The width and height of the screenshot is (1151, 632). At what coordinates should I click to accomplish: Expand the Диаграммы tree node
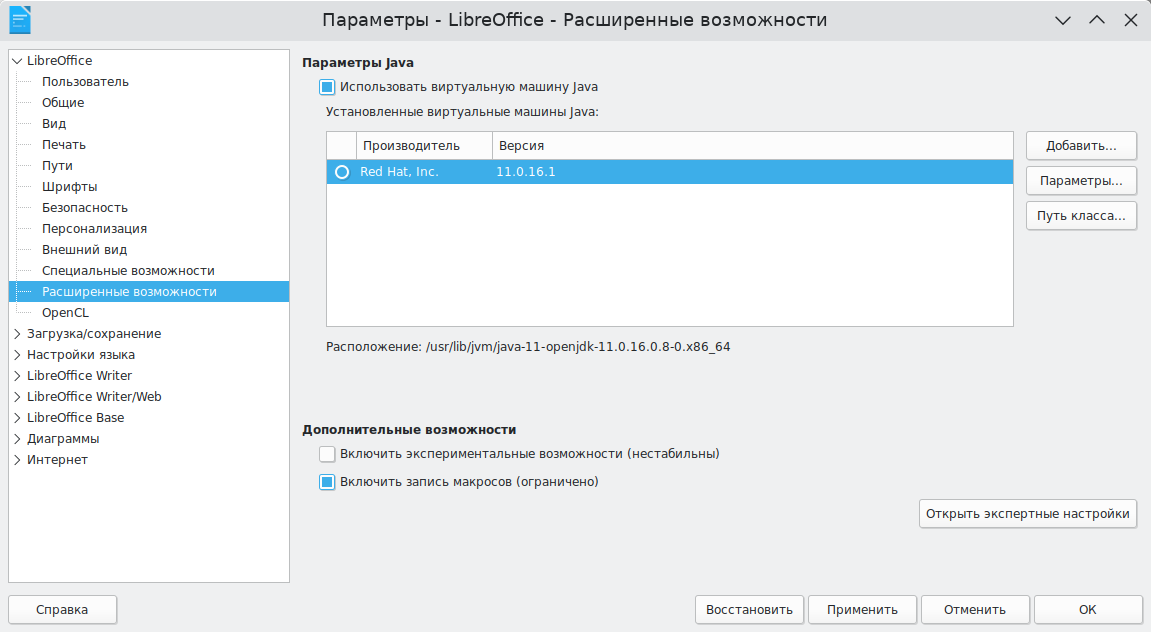[17, 439]
